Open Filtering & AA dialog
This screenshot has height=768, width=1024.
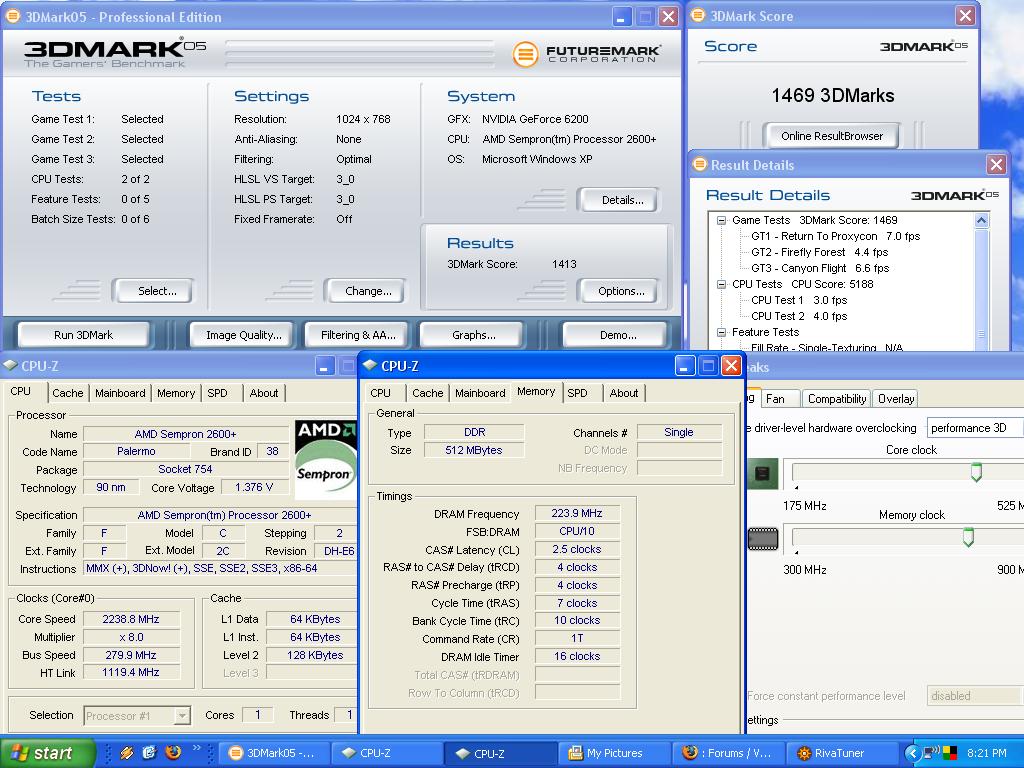click(358, 335)
